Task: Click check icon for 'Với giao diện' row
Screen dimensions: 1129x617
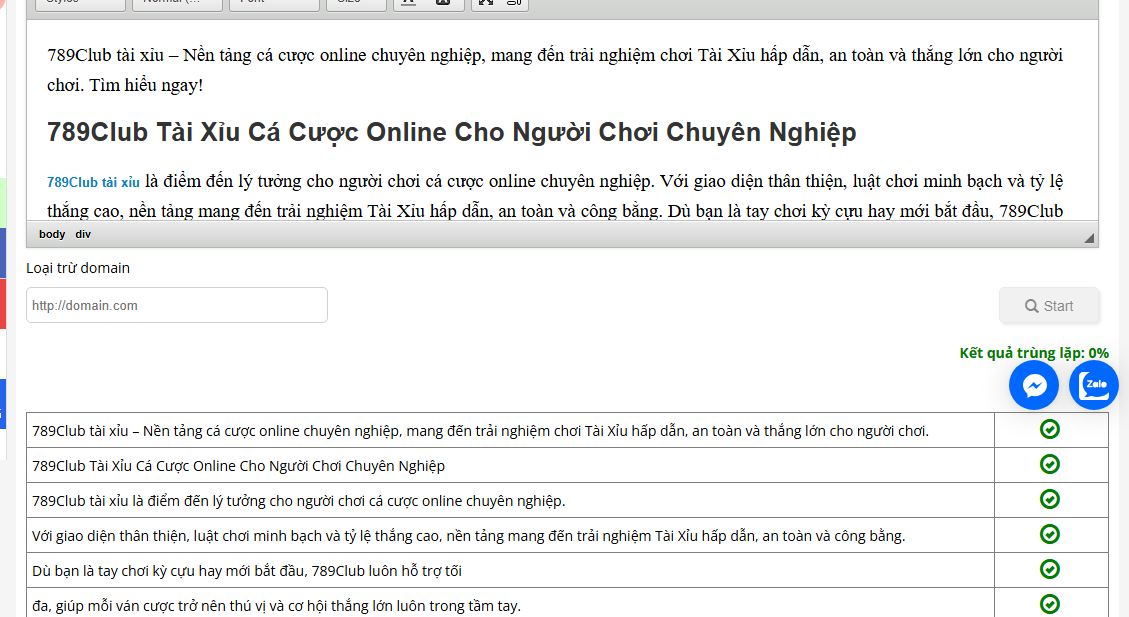Action: click(1049, 534)
